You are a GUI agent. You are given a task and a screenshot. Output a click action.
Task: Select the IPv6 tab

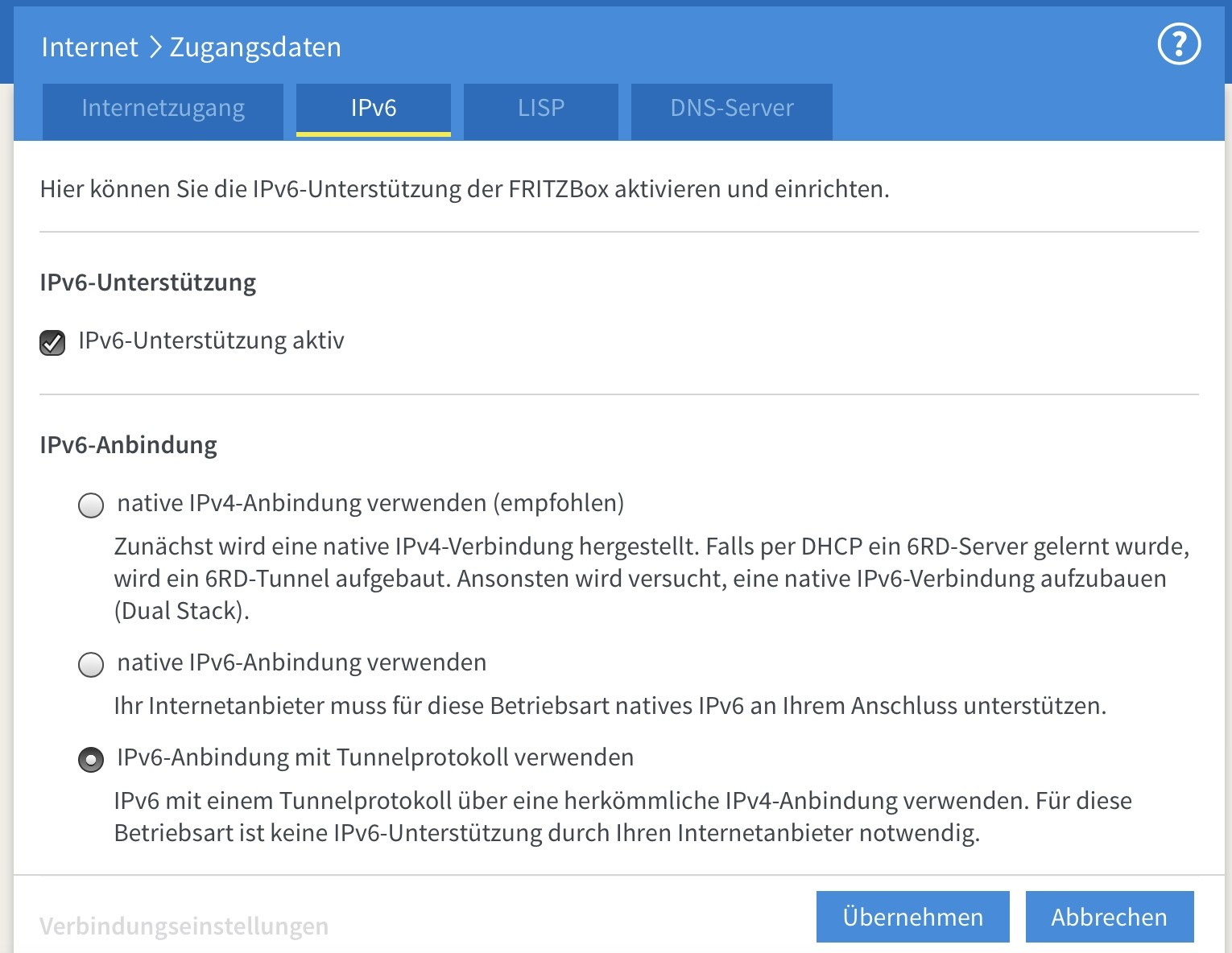(x=374, y=109)
